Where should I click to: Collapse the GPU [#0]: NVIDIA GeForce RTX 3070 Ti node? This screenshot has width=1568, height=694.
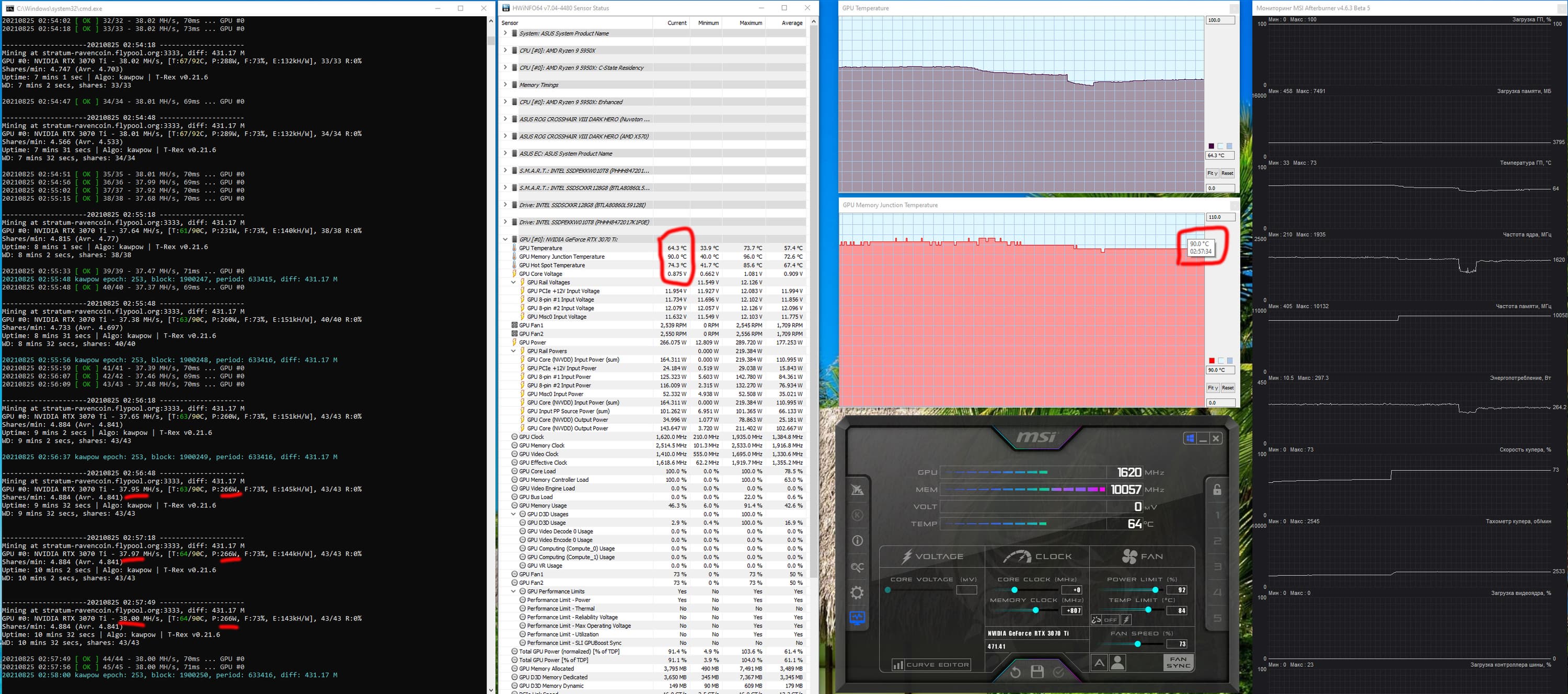point(505,239)
